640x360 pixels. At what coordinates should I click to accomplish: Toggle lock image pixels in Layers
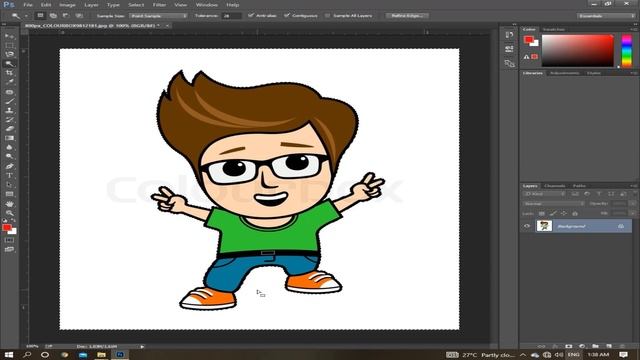[553, 213]
